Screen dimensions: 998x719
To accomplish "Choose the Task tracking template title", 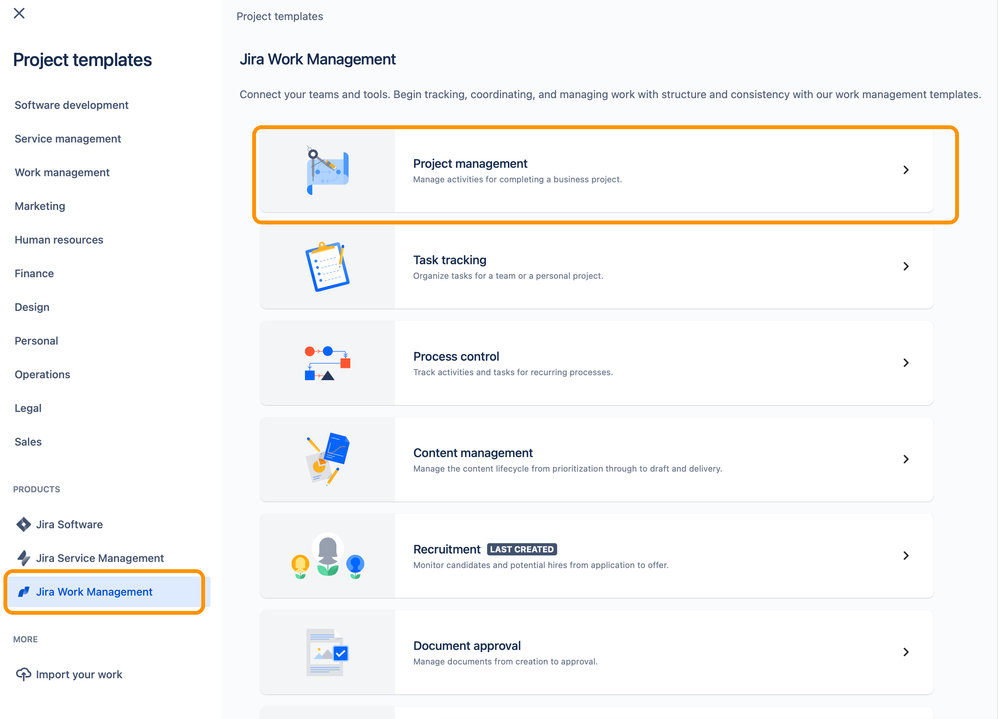I will pyautogui.click(x=450, y=260).
